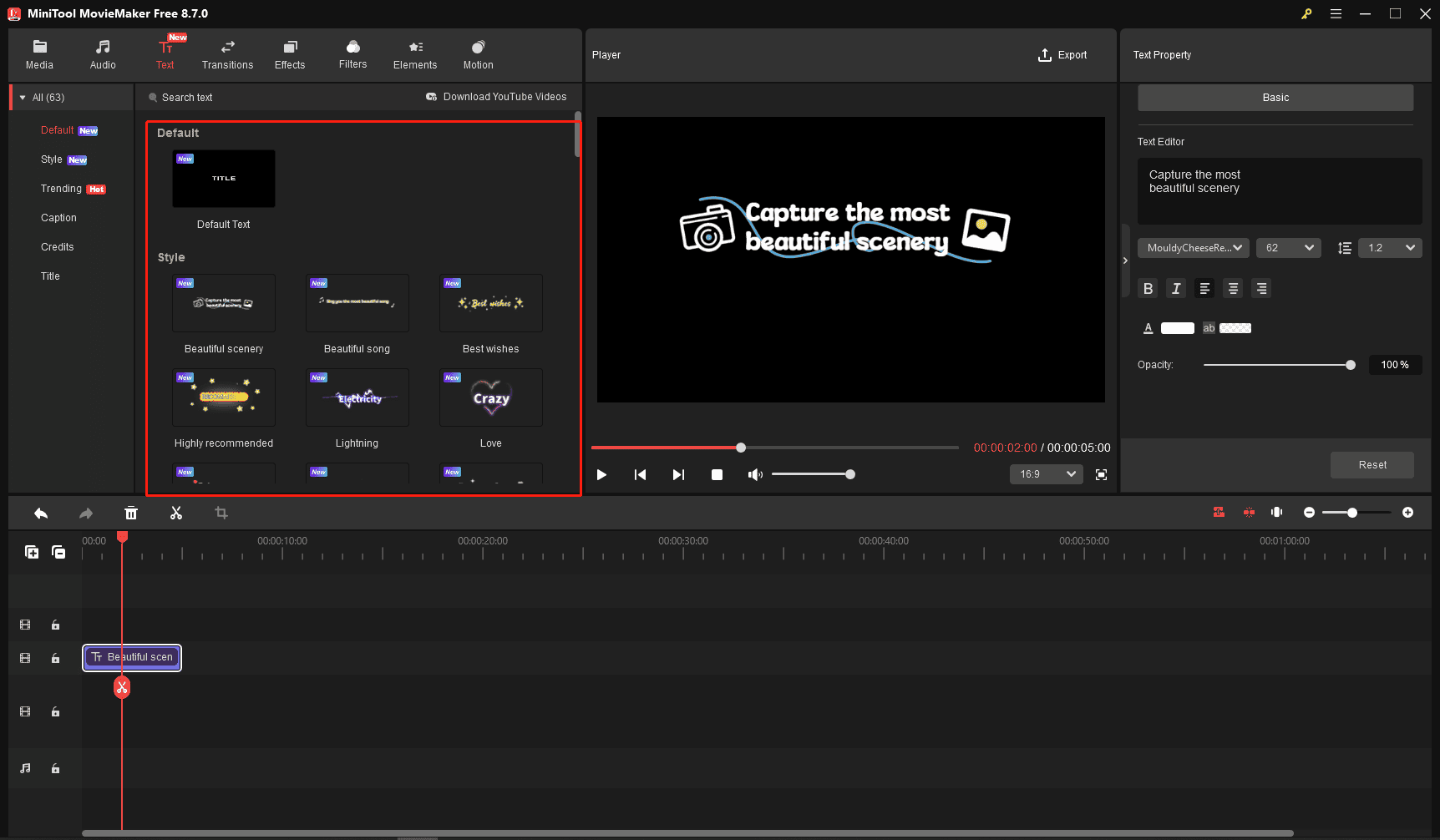Click the Text Editor box
The height and width of the screenshot is (840, 1440).
pos(1280,191)
